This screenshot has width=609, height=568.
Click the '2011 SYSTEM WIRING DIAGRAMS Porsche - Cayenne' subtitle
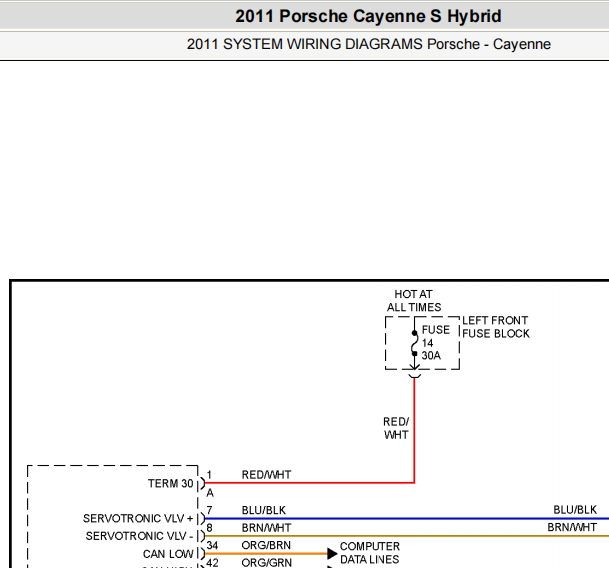[x=369, y=44]
